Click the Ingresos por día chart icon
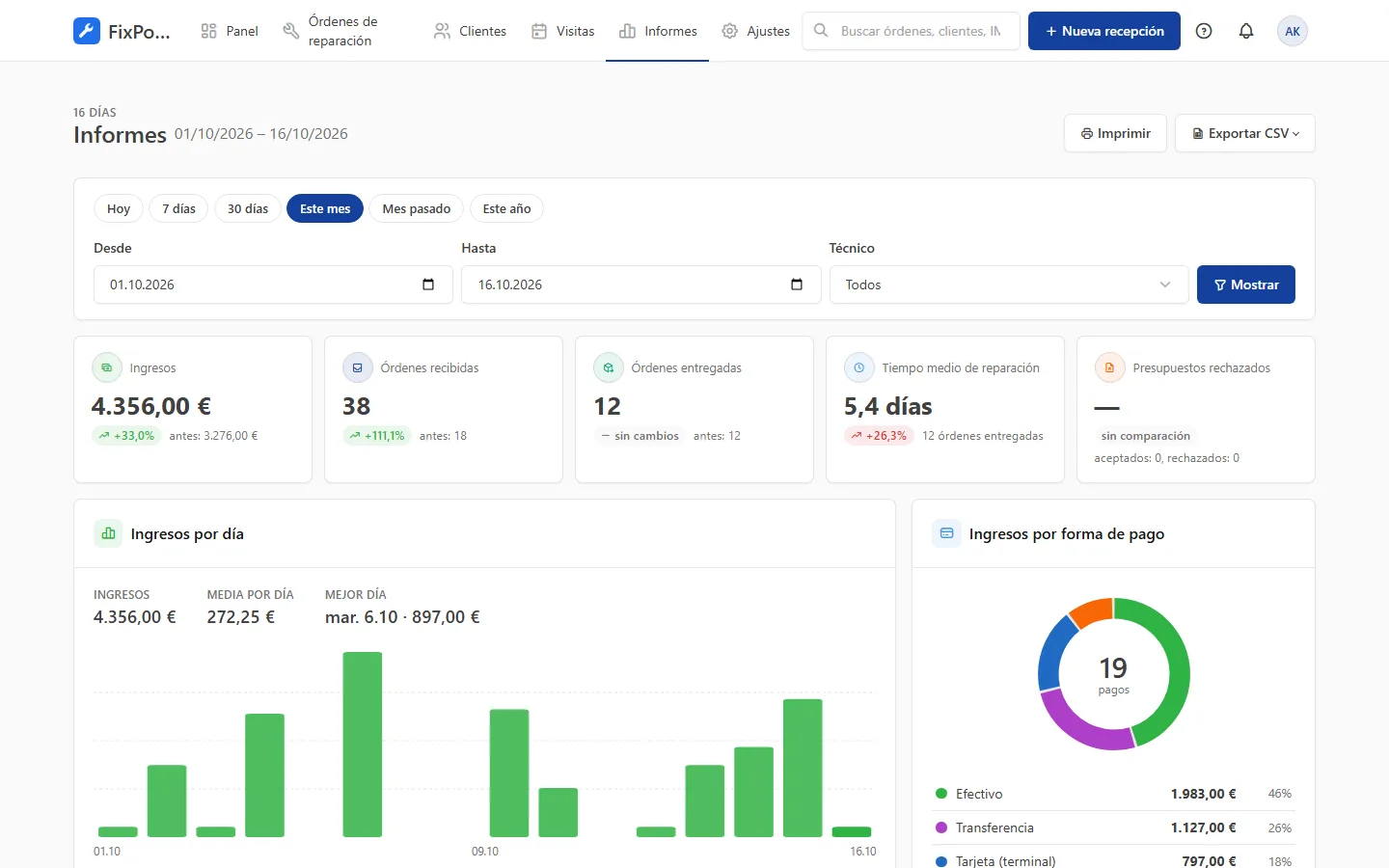 [x=108, y=533]
